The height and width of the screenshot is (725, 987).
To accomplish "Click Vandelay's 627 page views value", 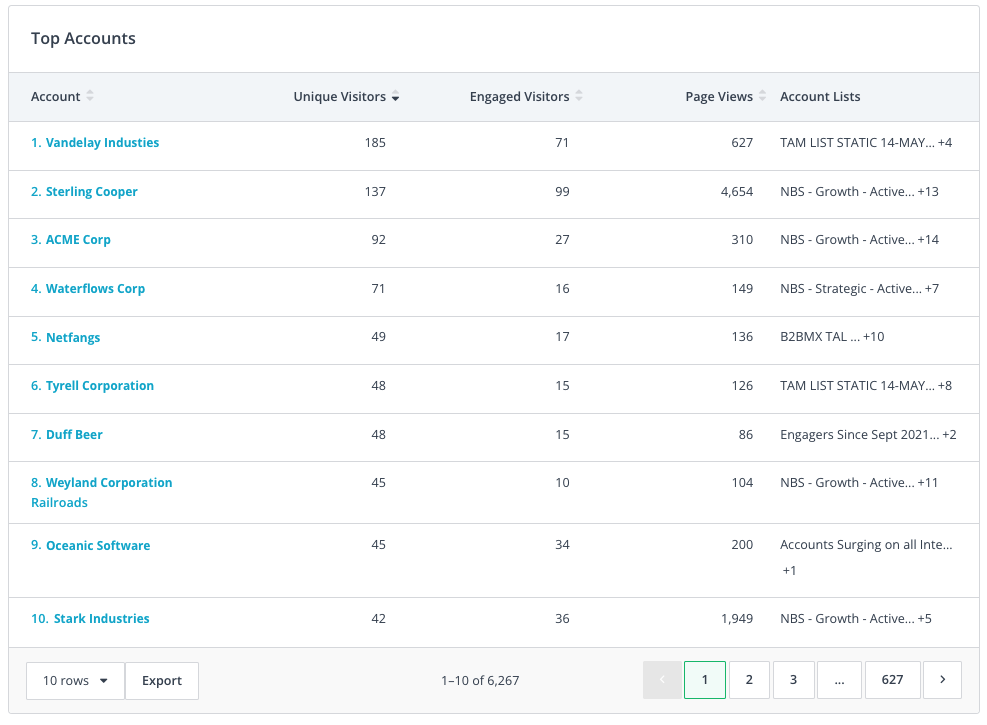I will click(x=742, y=143).
